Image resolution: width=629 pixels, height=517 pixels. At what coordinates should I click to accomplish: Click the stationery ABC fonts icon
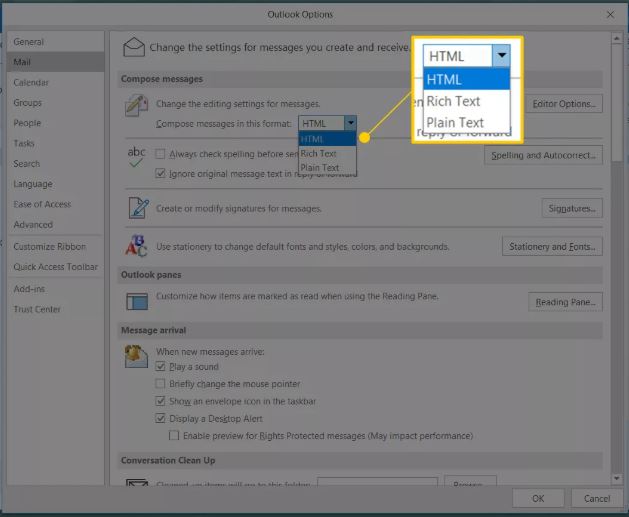pyautogui.click(x=136, y=246)
